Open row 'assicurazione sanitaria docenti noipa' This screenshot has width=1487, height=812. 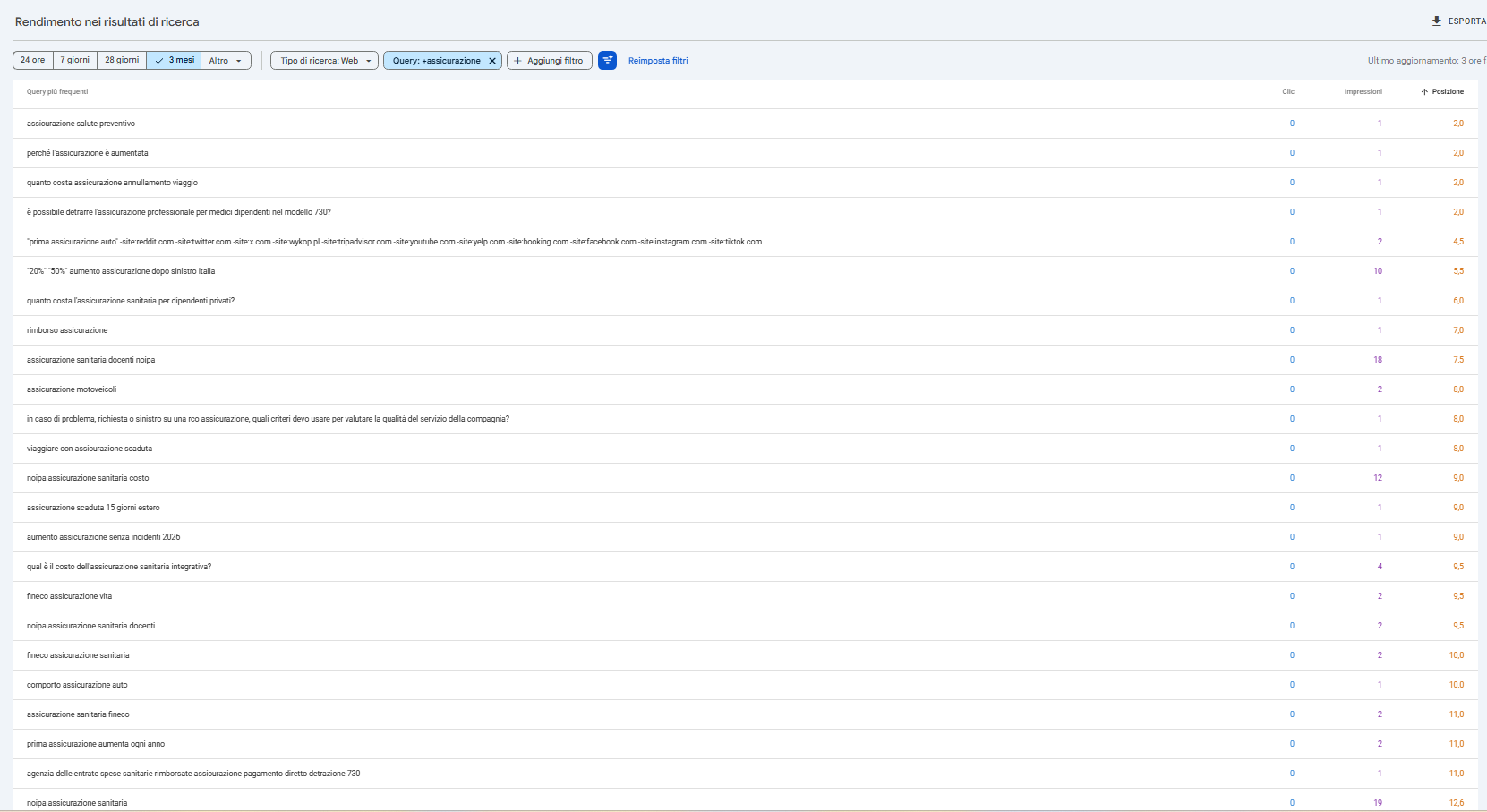point(745,360)
